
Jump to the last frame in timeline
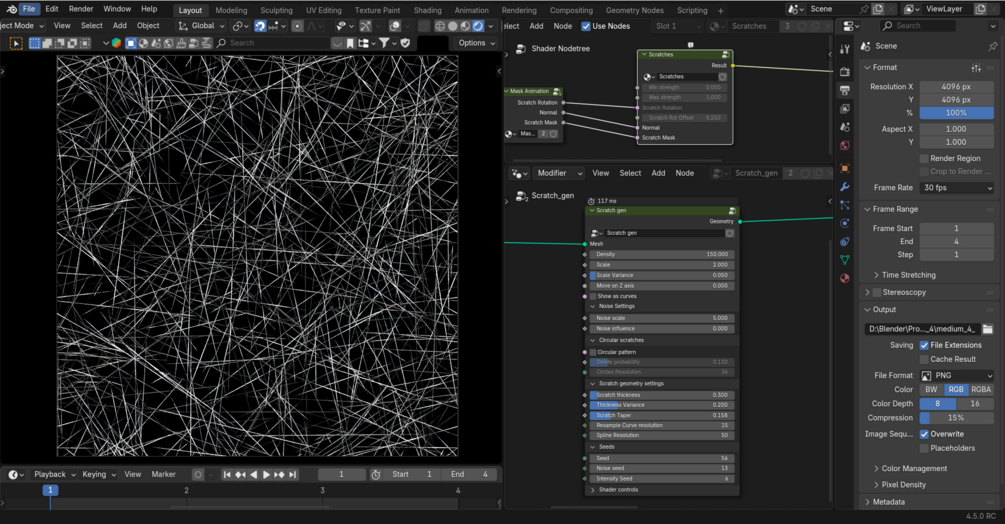tap(292, 475)
